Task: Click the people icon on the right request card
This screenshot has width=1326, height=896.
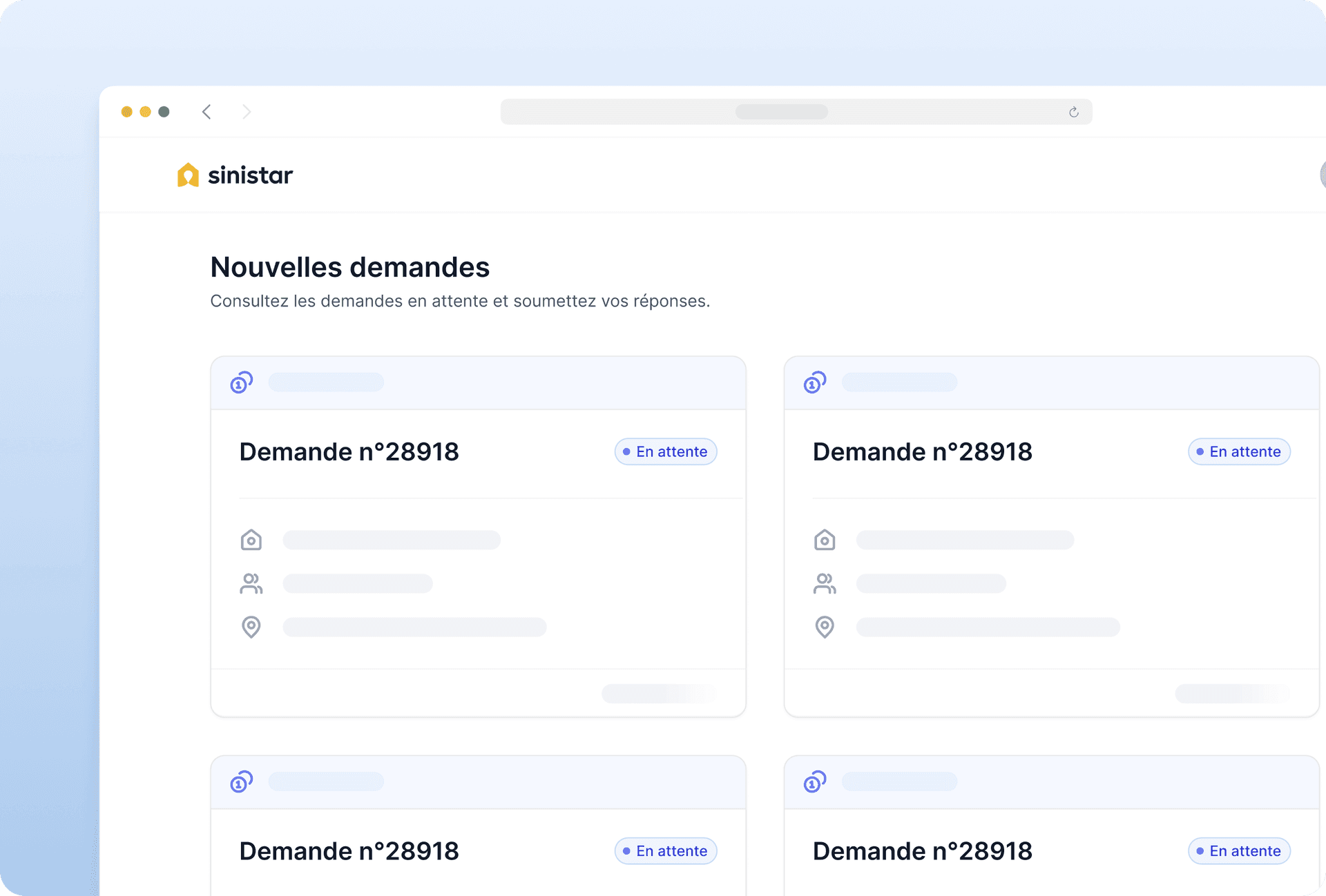Action: click(825, 583)
